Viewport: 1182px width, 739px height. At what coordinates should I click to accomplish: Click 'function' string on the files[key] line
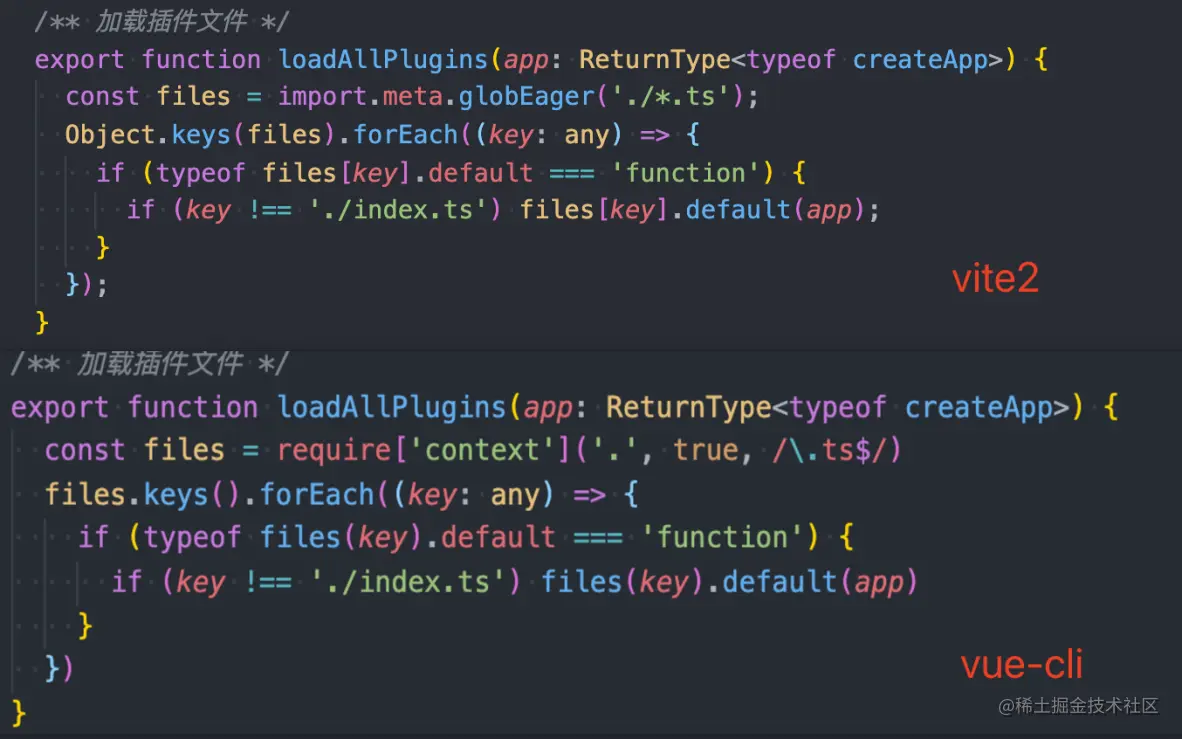click(x=684, y=173)
